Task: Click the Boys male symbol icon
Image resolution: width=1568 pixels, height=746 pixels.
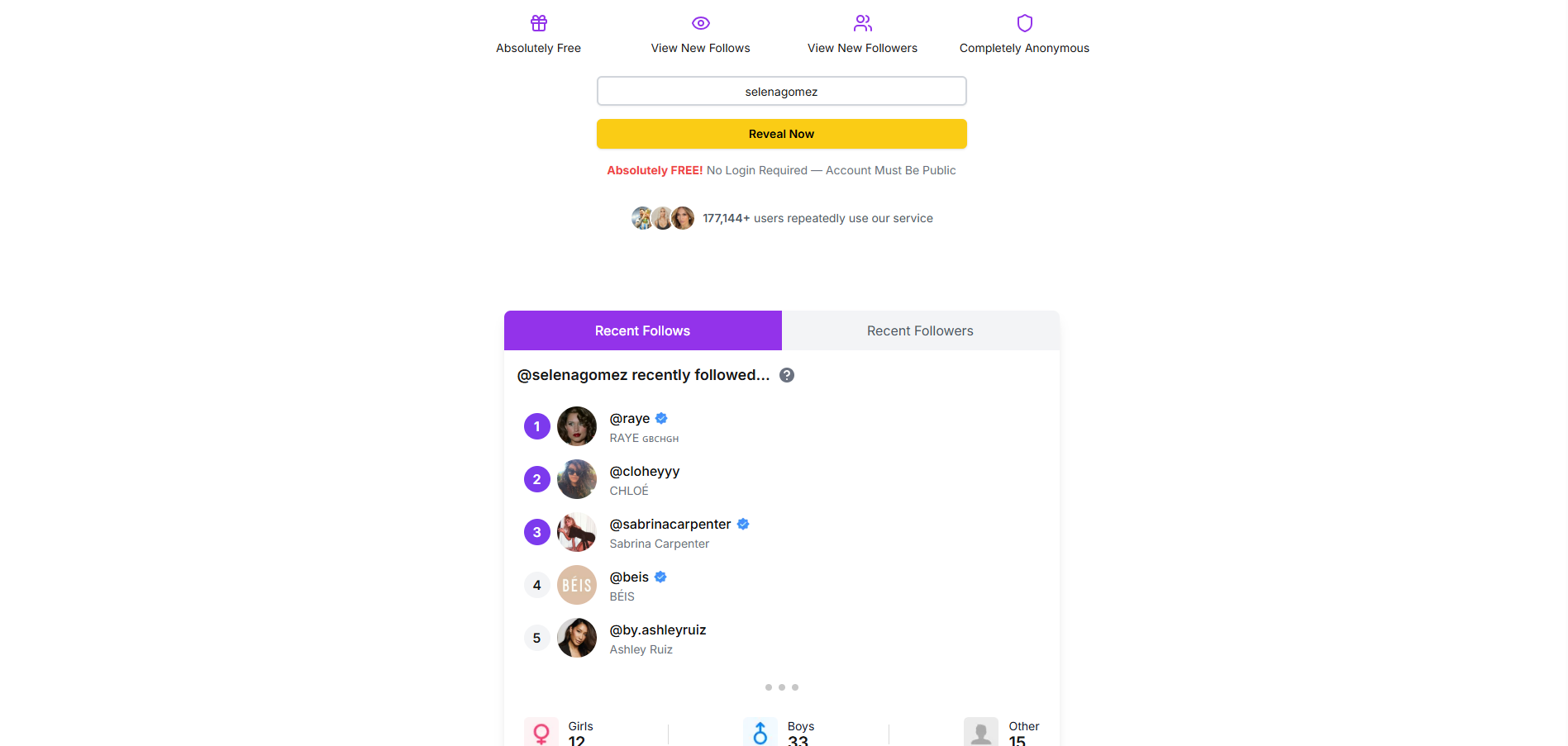Action: click(x=760, y=732)
